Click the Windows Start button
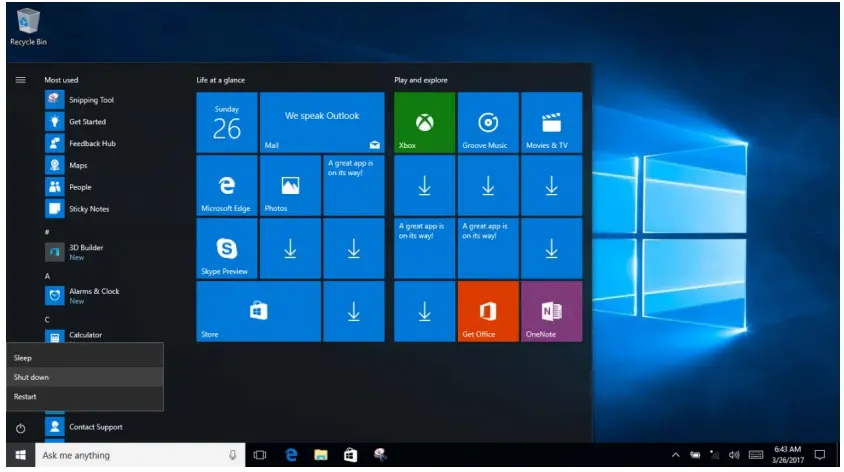Viewport: 844px width, 472px height. pyautogui.click(x=20, y=455)
